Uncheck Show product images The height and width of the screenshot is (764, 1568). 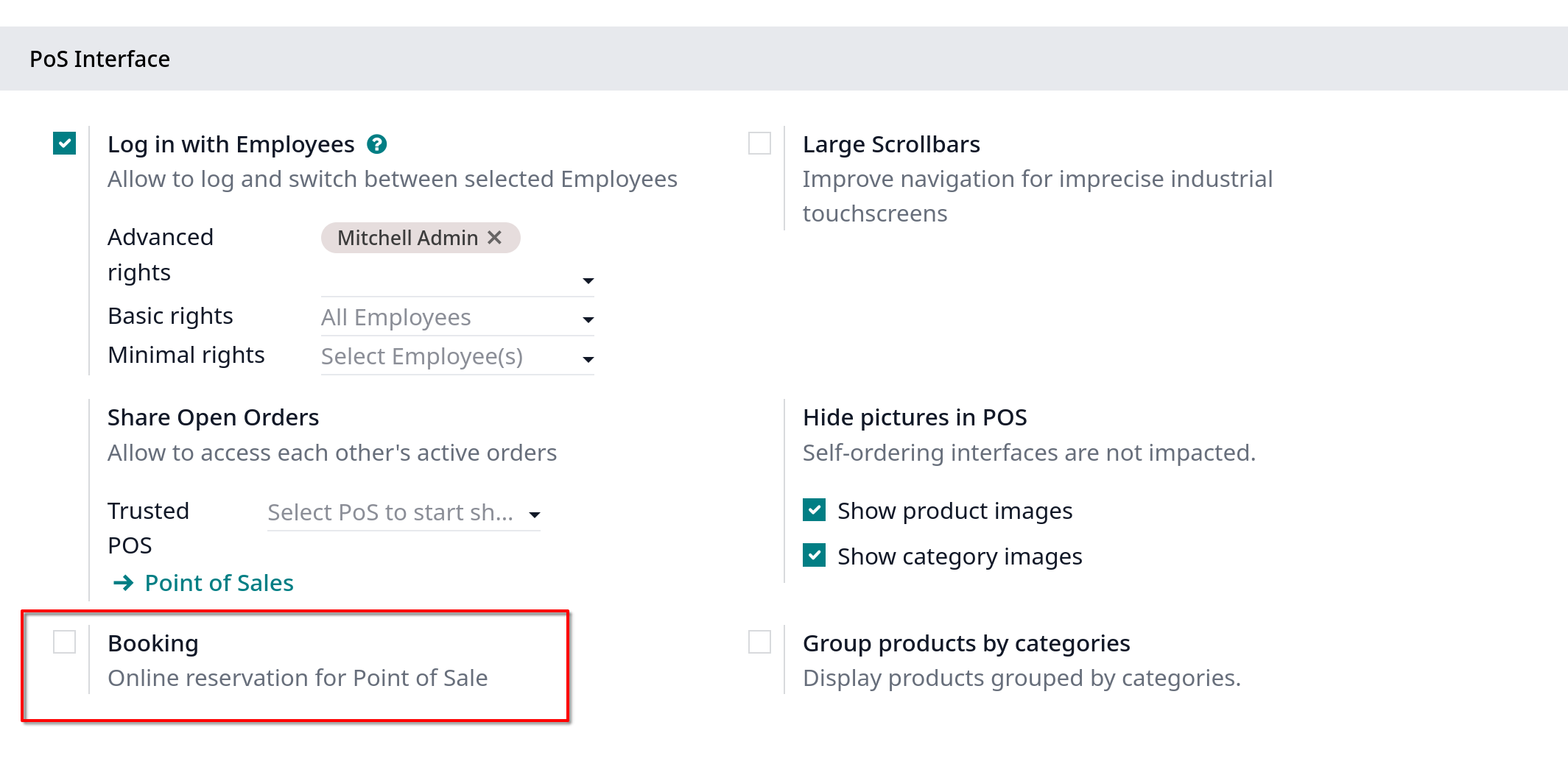(814, 509)
